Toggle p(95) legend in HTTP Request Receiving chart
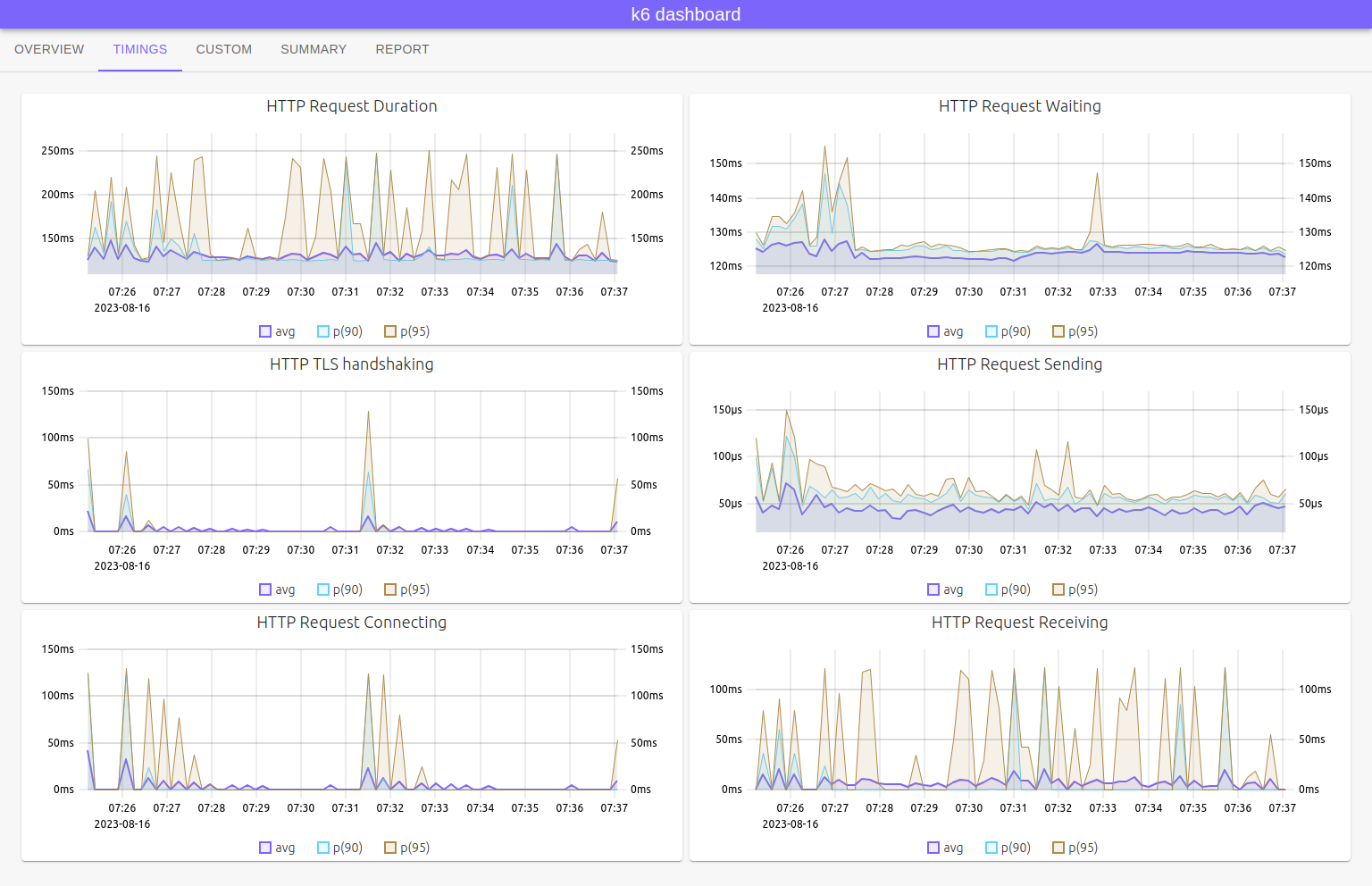Screen dimensions: 1372x886 [1075, 848]
